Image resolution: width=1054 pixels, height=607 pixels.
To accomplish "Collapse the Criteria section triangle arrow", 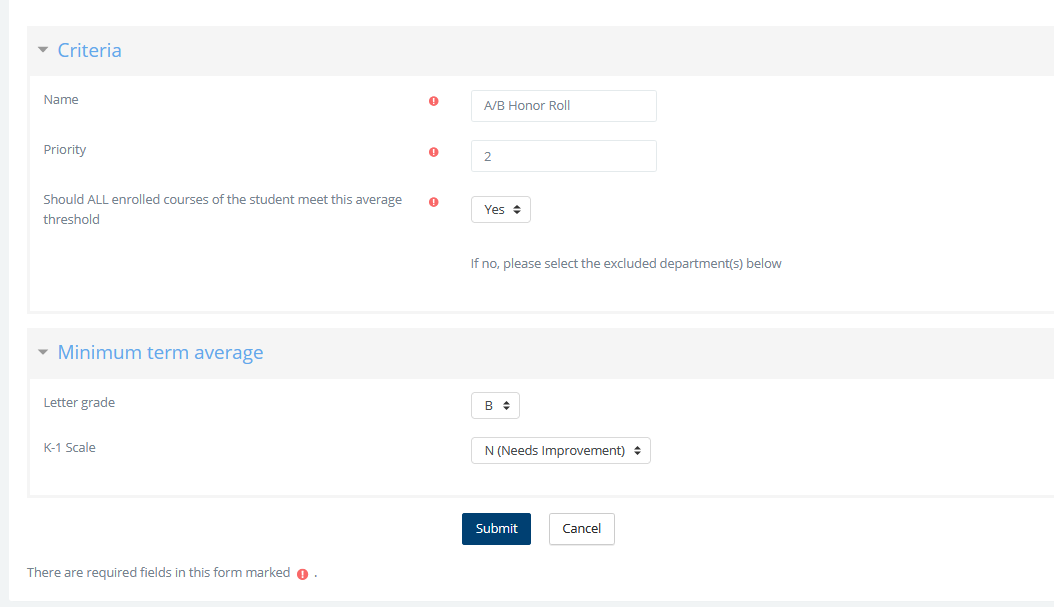I will coord(43,50).
